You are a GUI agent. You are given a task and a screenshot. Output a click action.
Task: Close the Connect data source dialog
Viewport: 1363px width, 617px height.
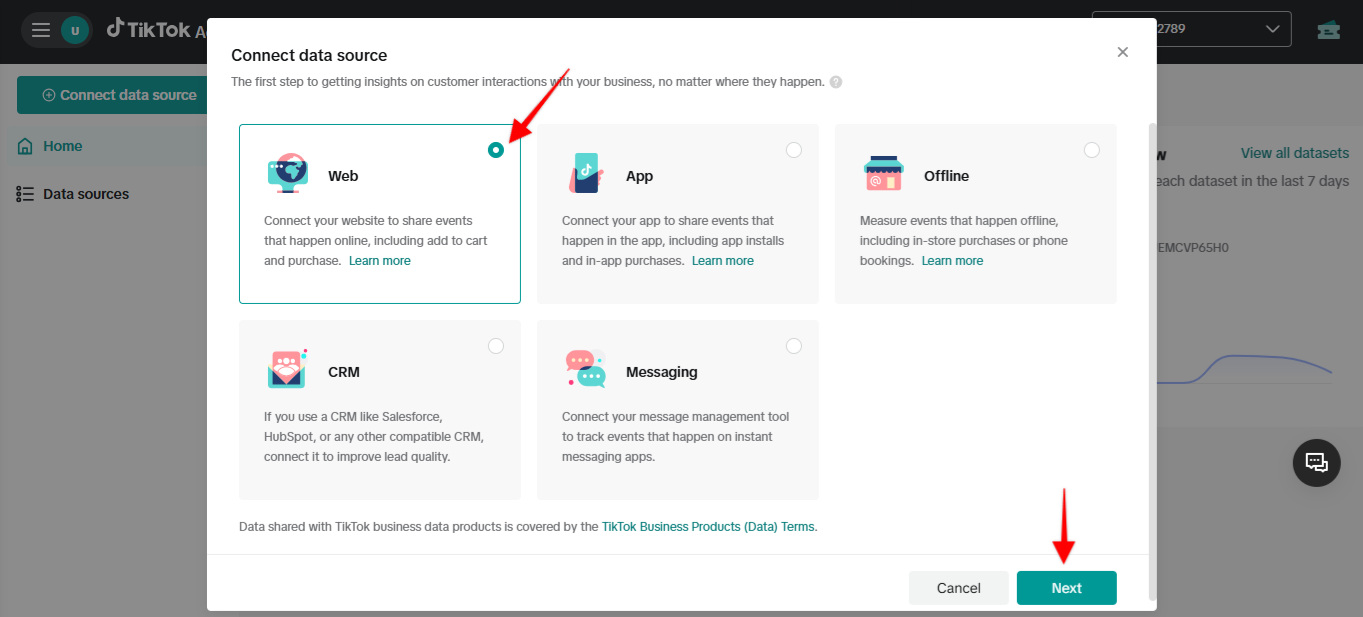(1123, 52)
